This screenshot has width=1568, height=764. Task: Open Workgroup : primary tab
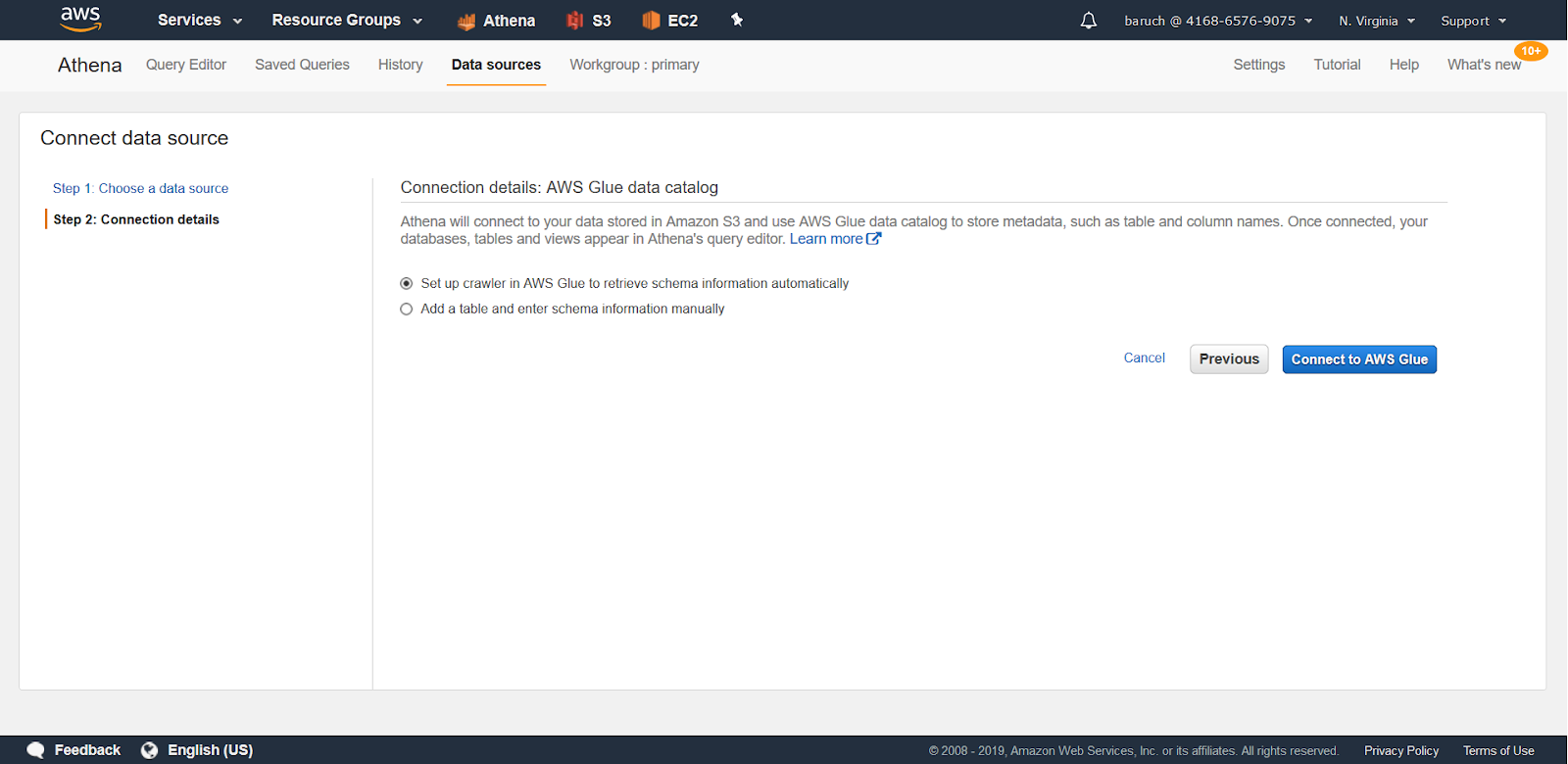tap(634, 65)
